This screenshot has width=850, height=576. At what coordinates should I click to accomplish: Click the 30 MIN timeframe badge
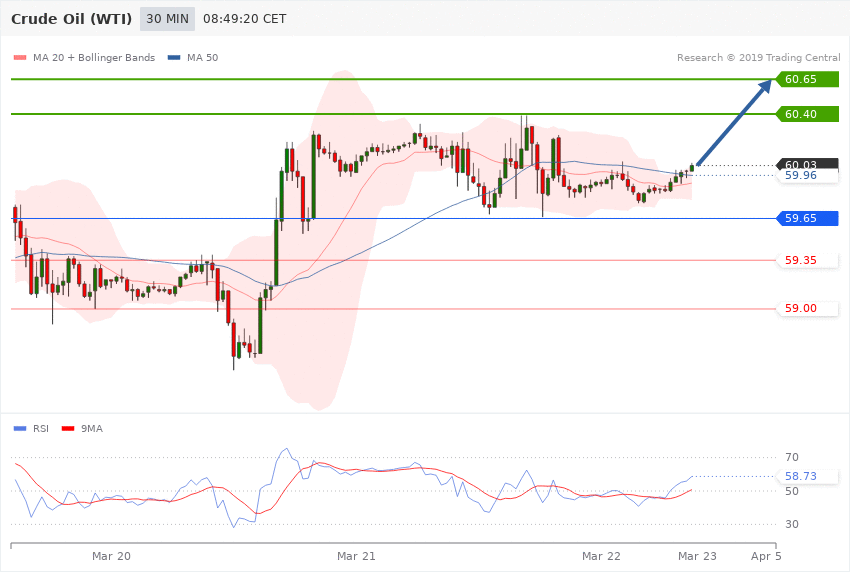(167, 19)
